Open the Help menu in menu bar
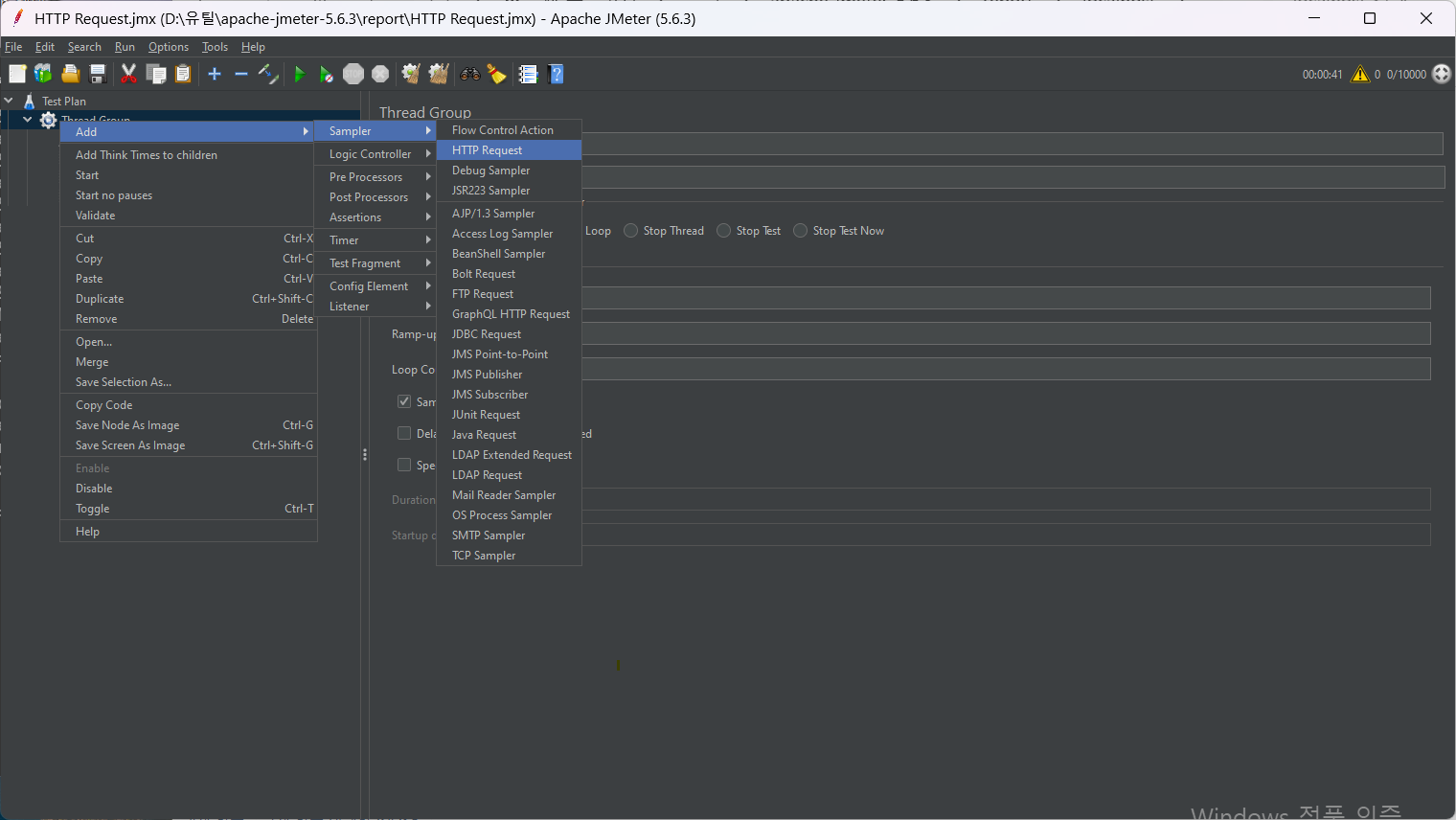This screenshot has height=820, width=1456. pyautogui.click(x=253, y=47)
